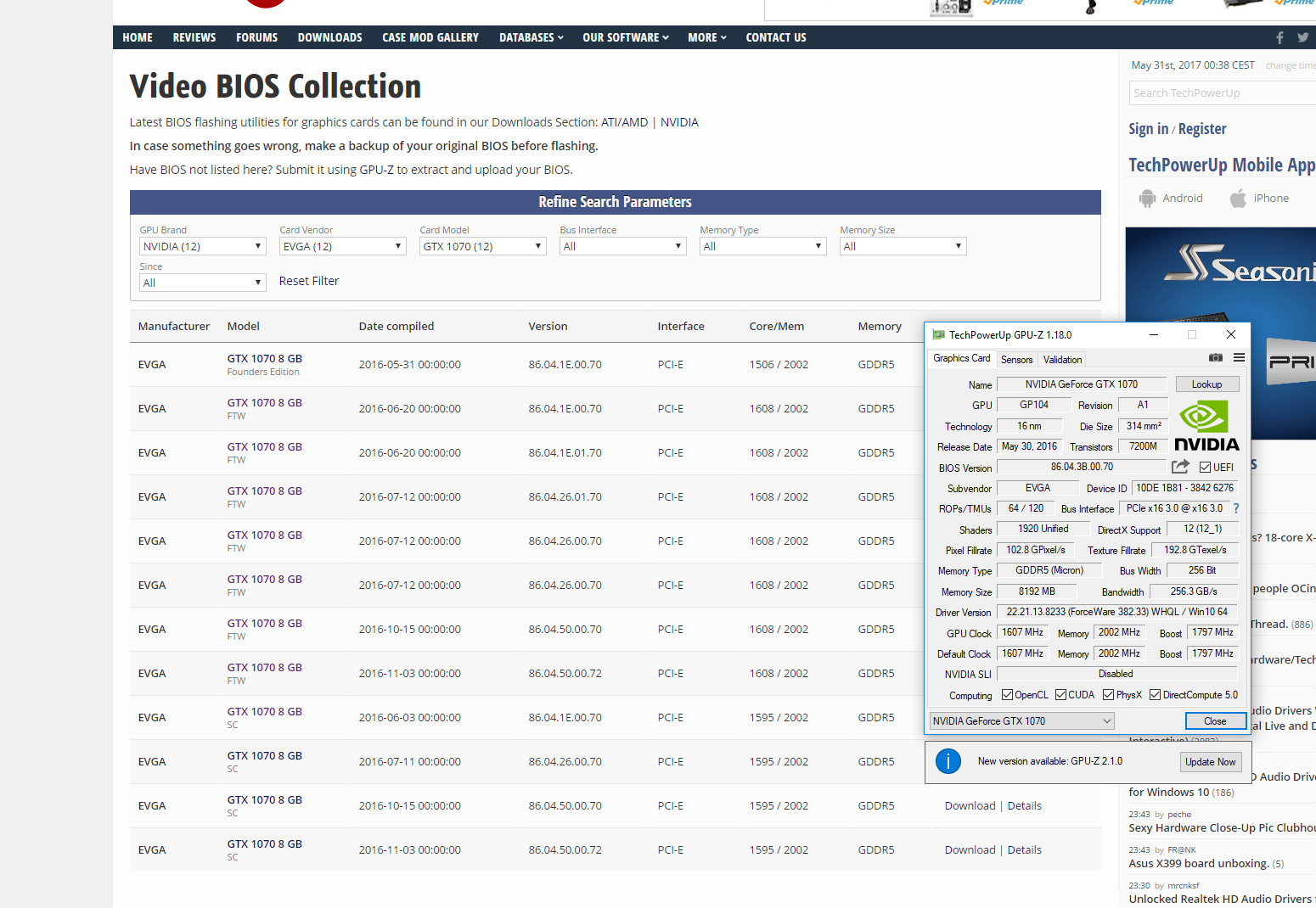Switch to the Sensors tab in GPU-Z

[x=1017, y=360]
